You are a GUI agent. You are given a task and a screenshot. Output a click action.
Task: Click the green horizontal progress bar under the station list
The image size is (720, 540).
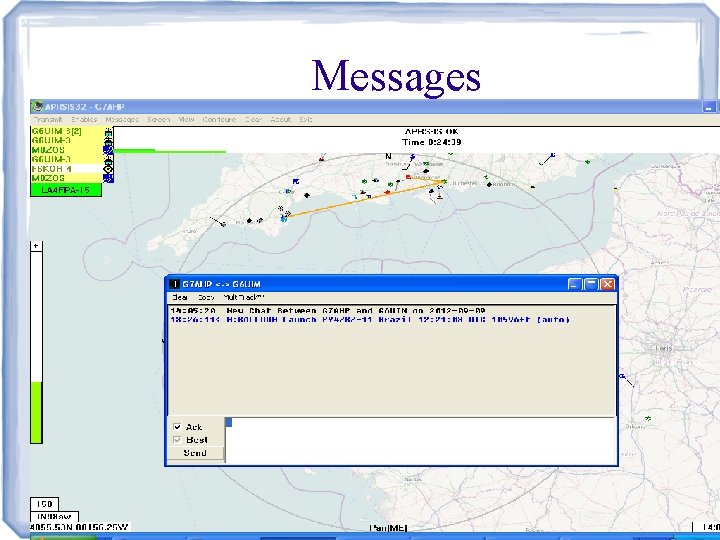tap(169, 150)
